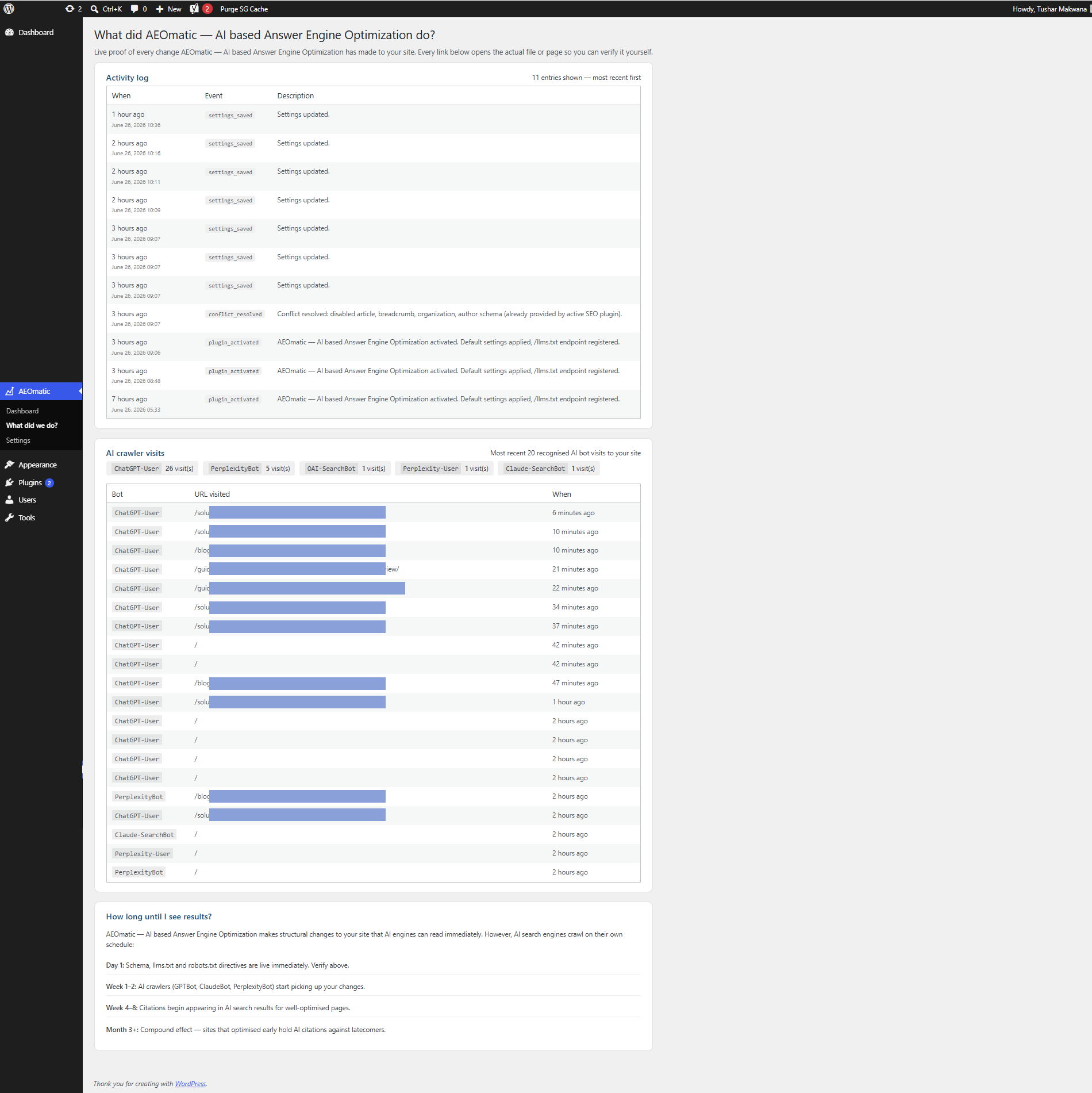Image resolution: width=1092 pixels, height=1093 pixels.
Task: Click the 47 minutes ago time cell
Action: [575, 683]
